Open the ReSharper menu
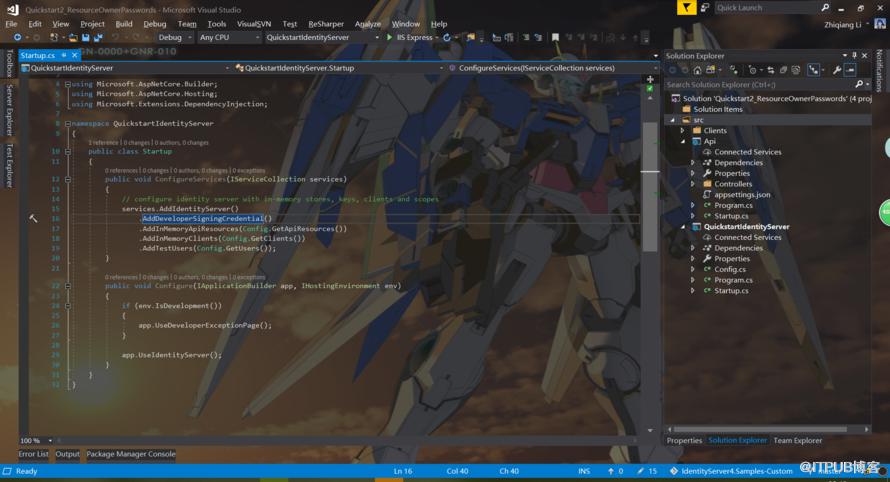890x482 pixels. [326, 24]
